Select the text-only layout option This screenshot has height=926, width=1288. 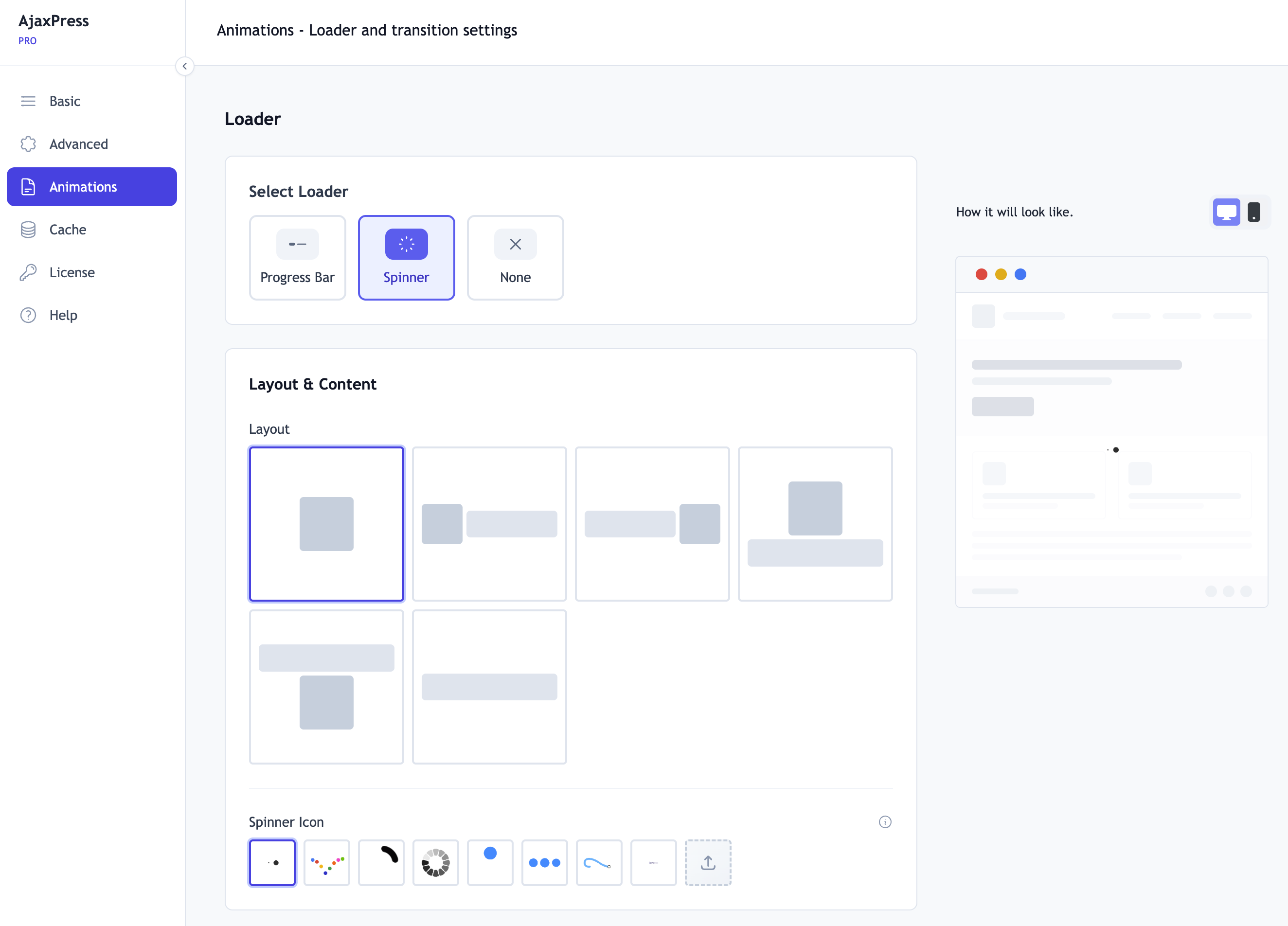tap(489, 686)
